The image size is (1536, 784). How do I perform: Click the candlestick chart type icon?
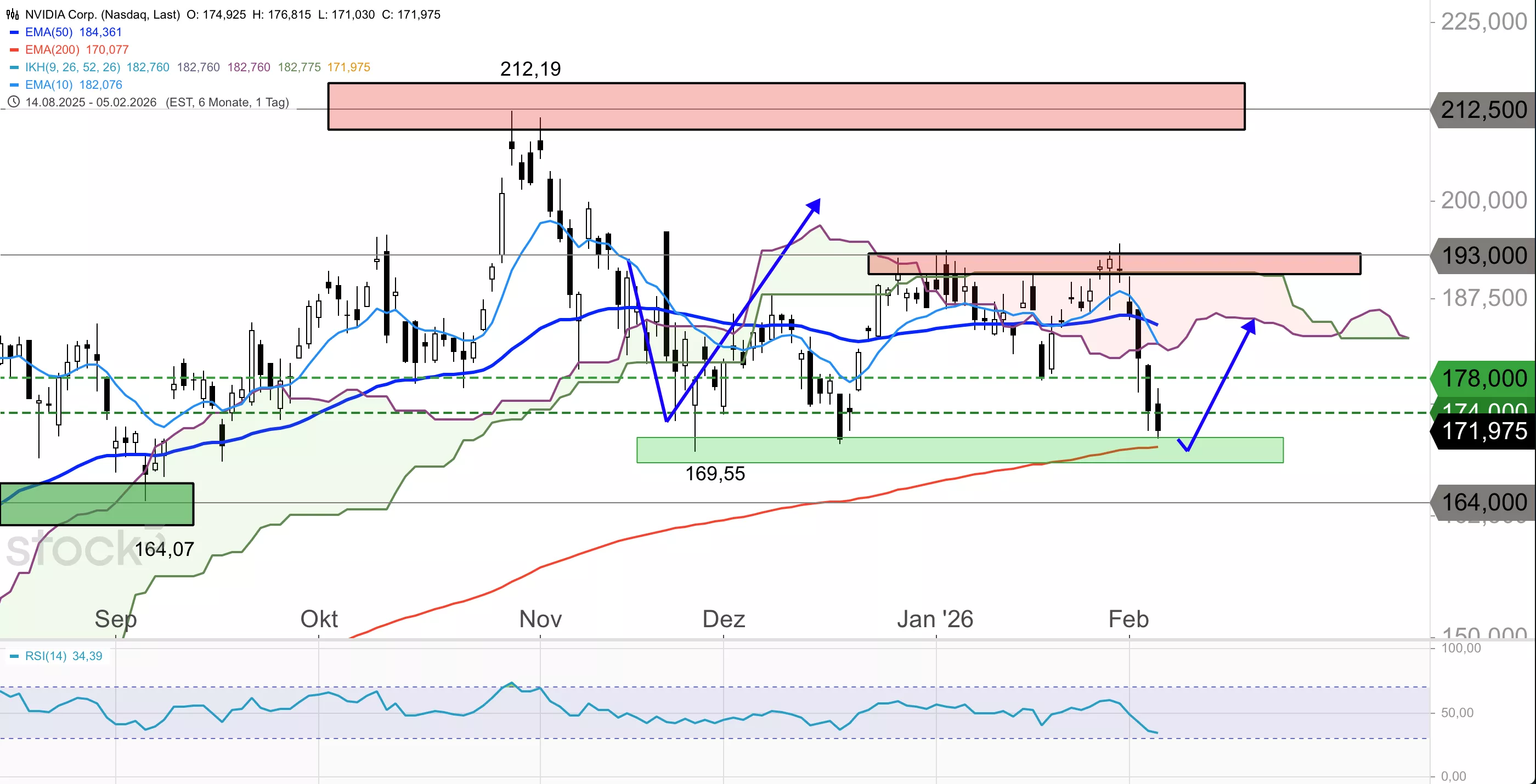click(12, 14)
